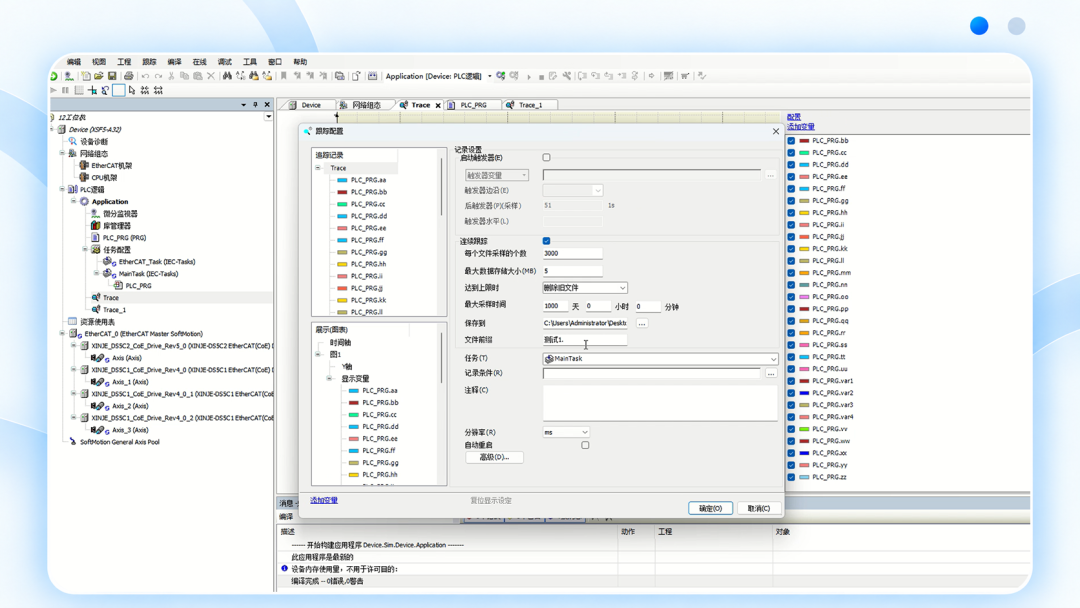Click the 文件前缀 input field
Image resolution: width=1080 pixels, height=608 pixels.
[x=585, y=339]
